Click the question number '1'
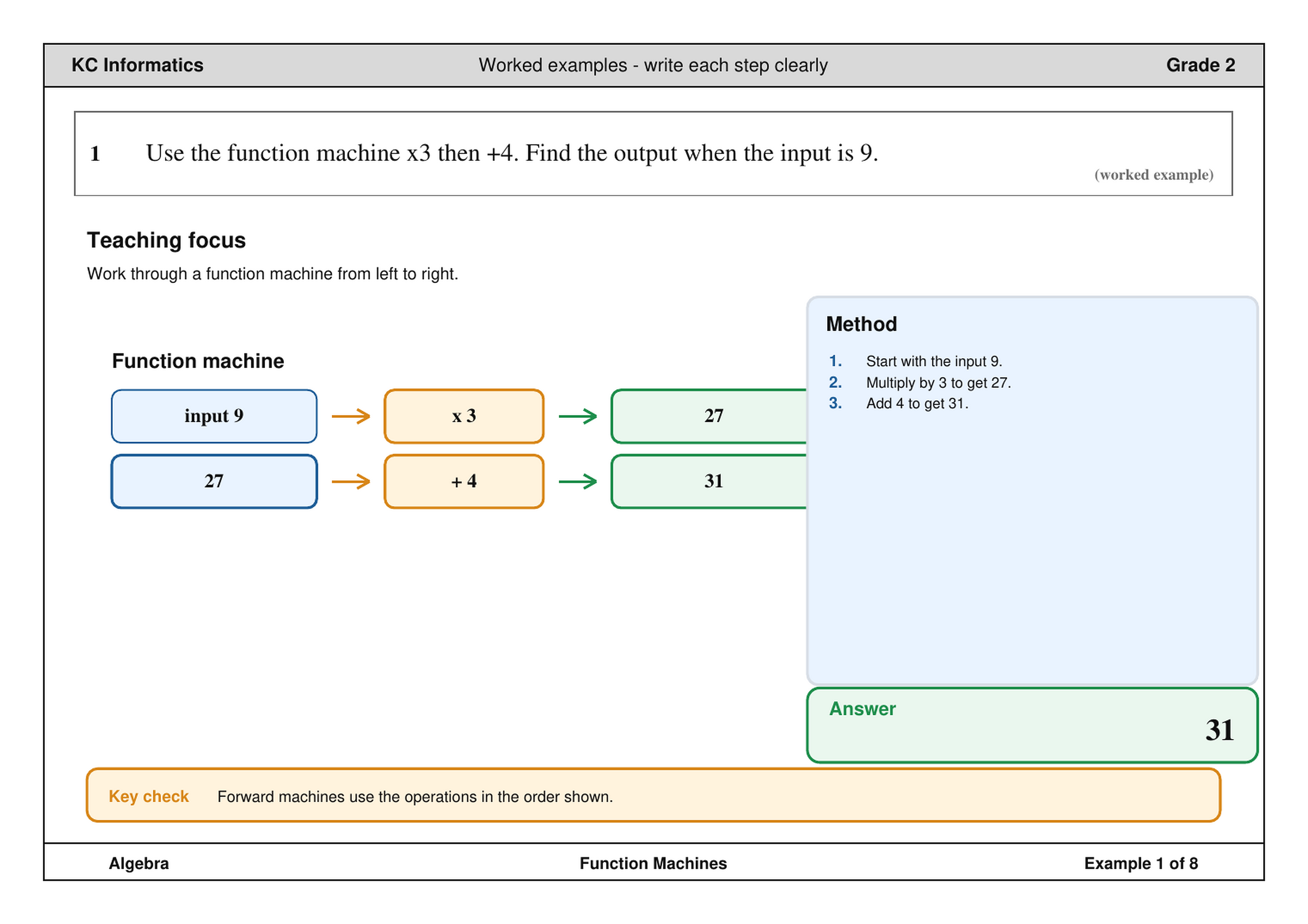This screenshot has width=1308, height=924. tap(95, 154)
